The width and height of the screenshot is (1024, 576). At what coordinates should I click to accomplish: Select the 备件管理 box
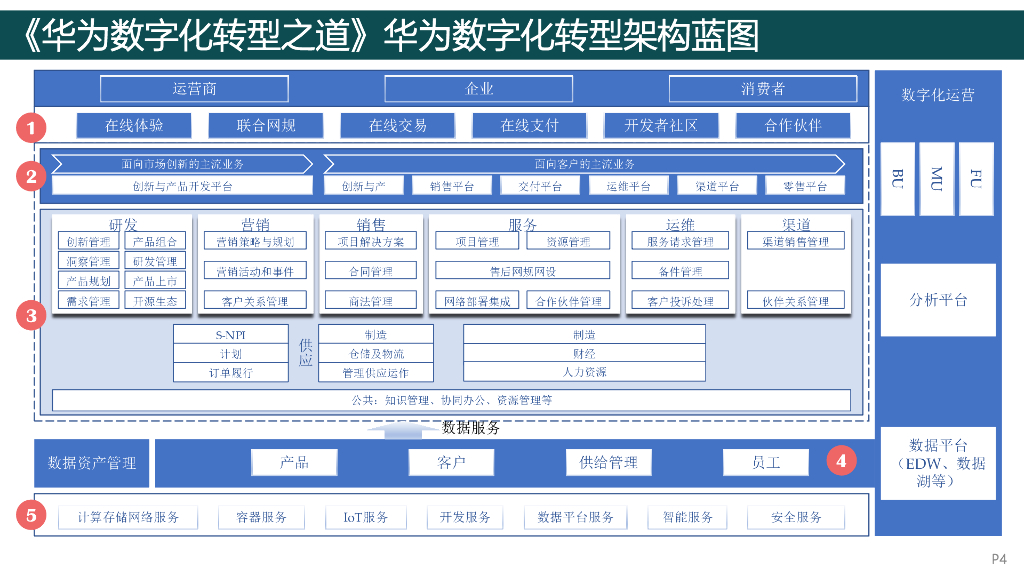(x=680, y=271)
